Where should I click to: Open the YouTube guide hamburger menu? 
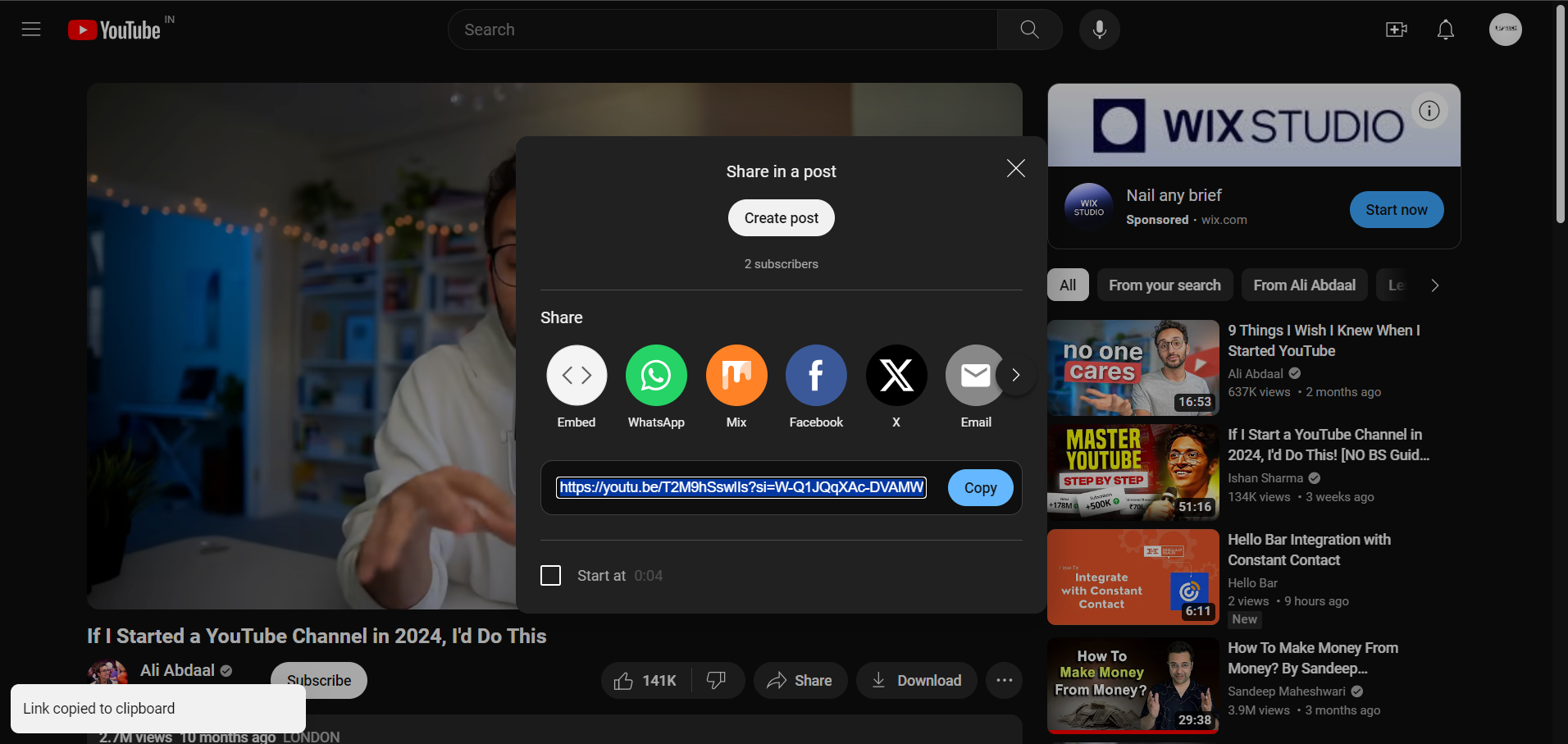point(31,30)
